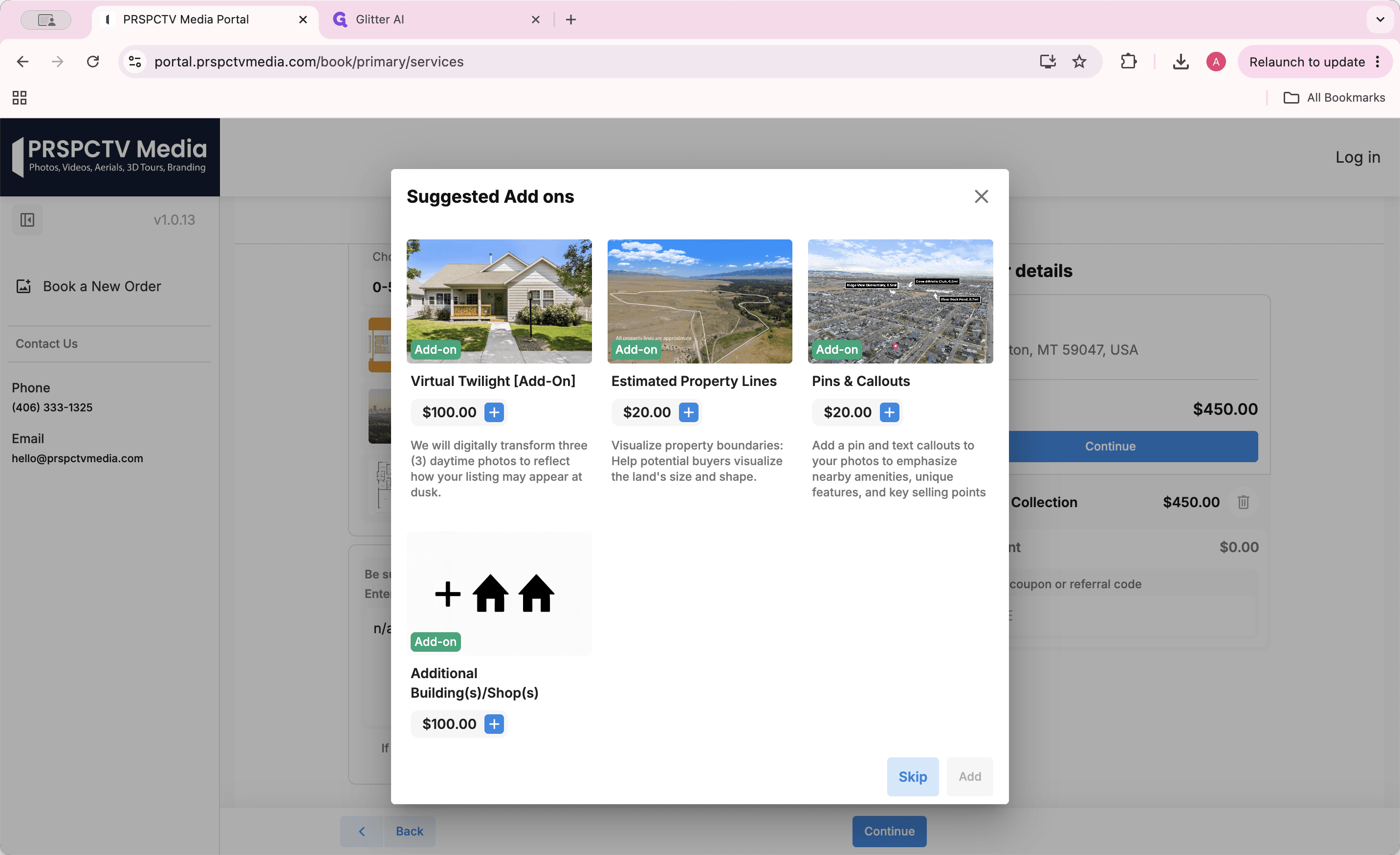The width and height of the screenshot is (1400, 855).
Task: Click the coupon or referral code field
Action: coord(1134,616)
